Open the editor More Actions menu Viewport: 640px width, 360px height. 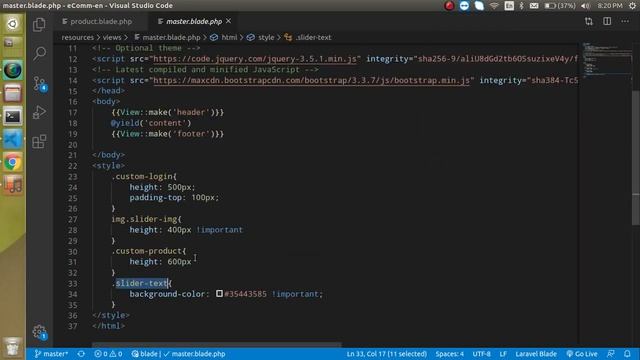pyautogui.click(x=625, y=21)
